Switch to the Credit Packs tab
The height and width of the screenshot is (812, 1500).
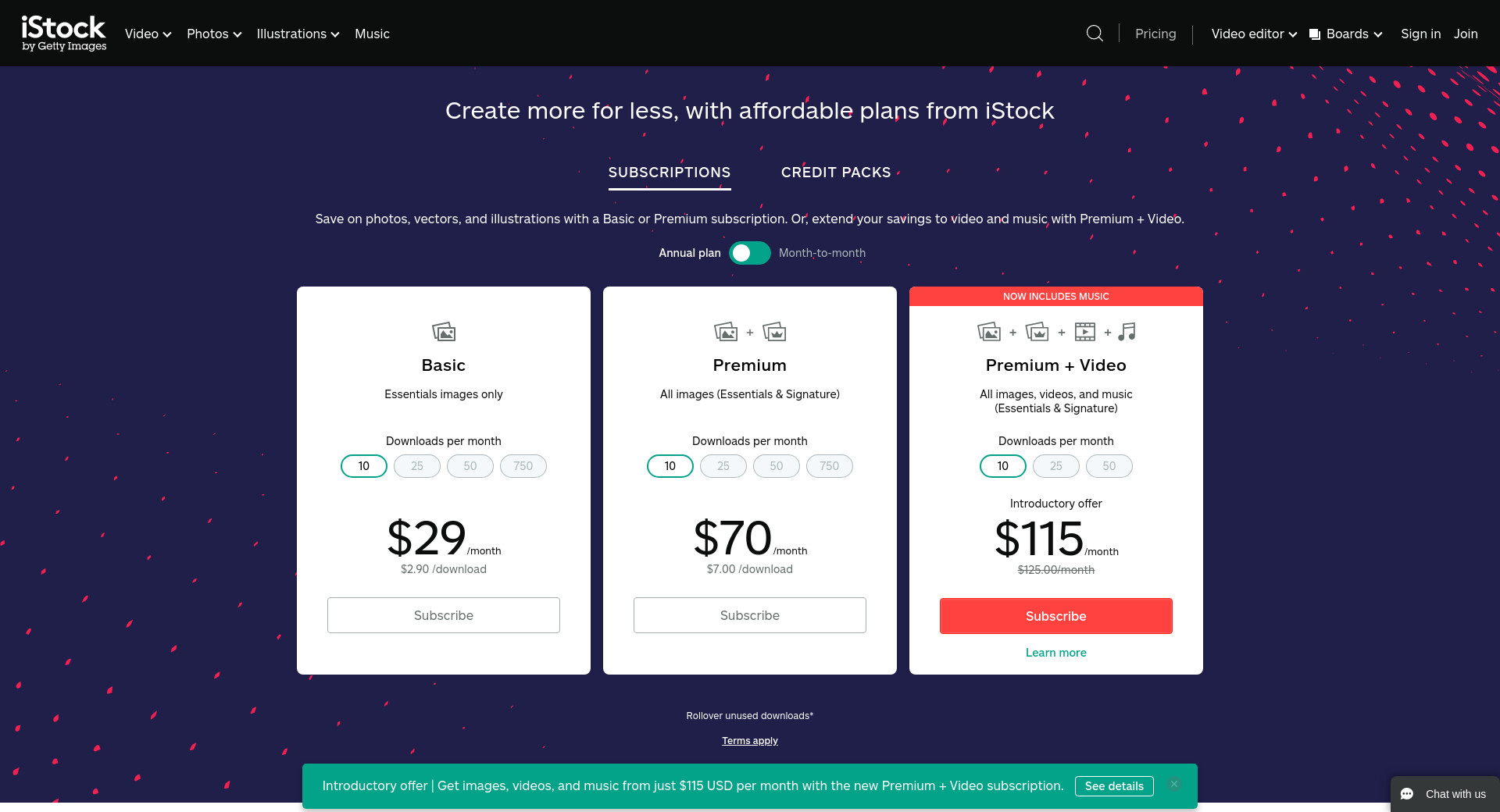point(836,173)
